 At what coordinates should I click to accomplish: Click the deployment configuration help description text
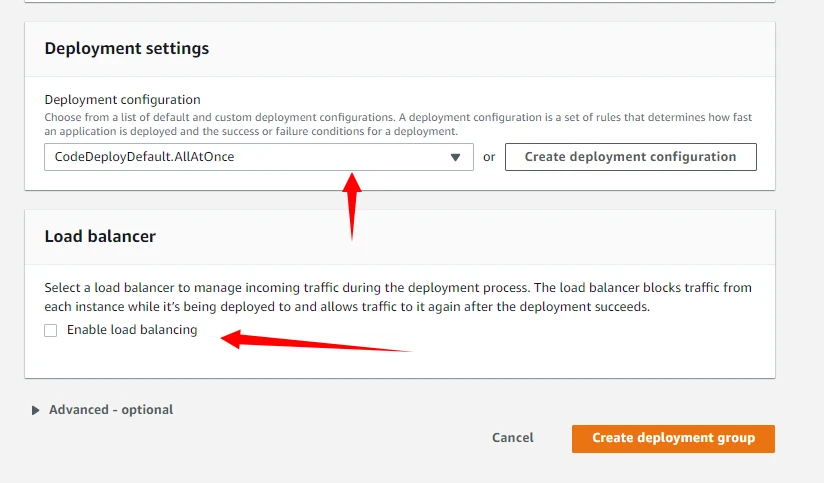point(398,124)
